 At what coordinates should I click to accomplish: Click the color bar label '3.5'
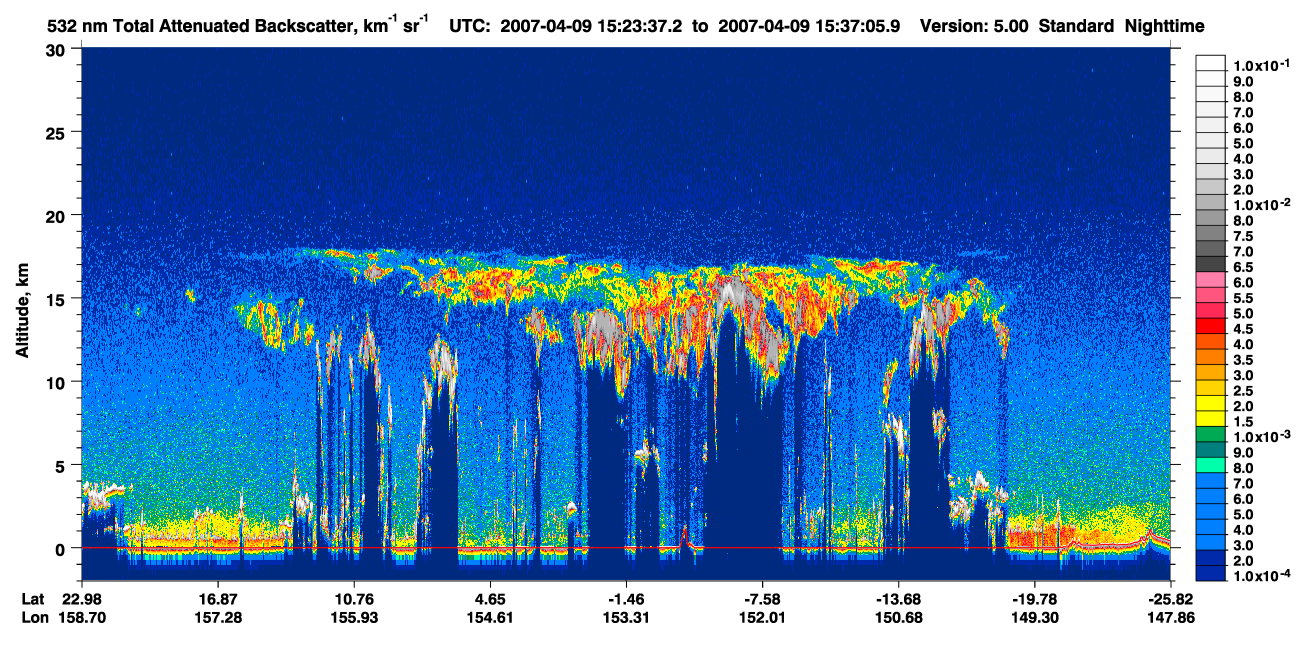point(1243,360)
